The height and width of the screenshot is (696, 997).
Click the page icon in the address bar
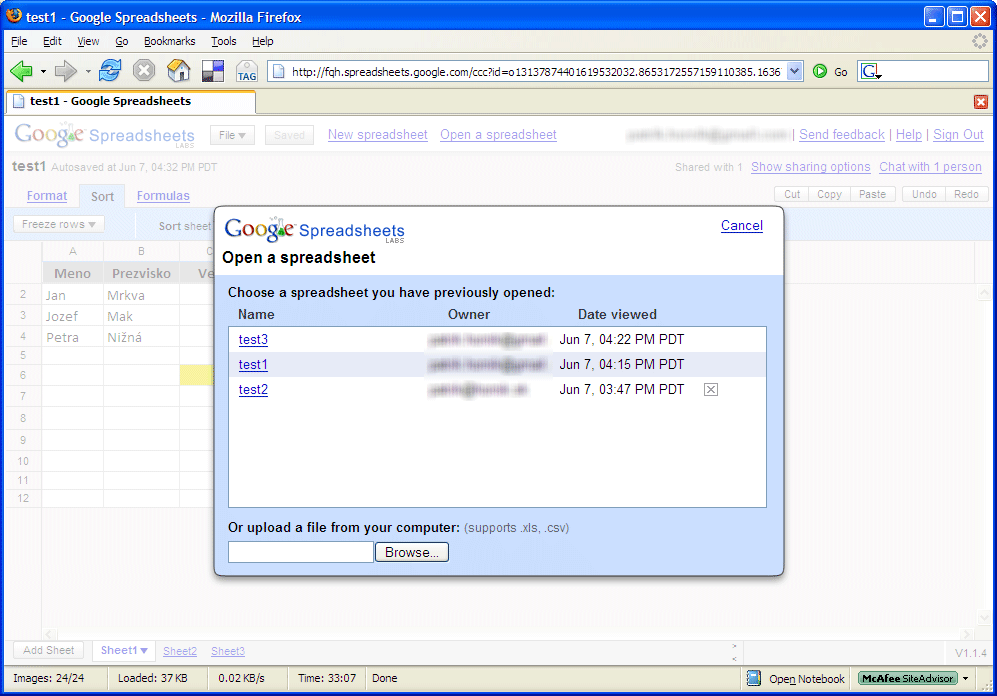tap(278, 72)
